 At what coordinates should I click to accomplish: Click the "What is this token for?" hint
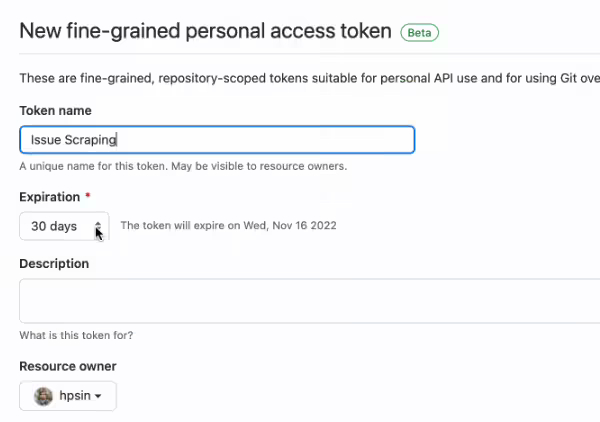tap(76, 335)
